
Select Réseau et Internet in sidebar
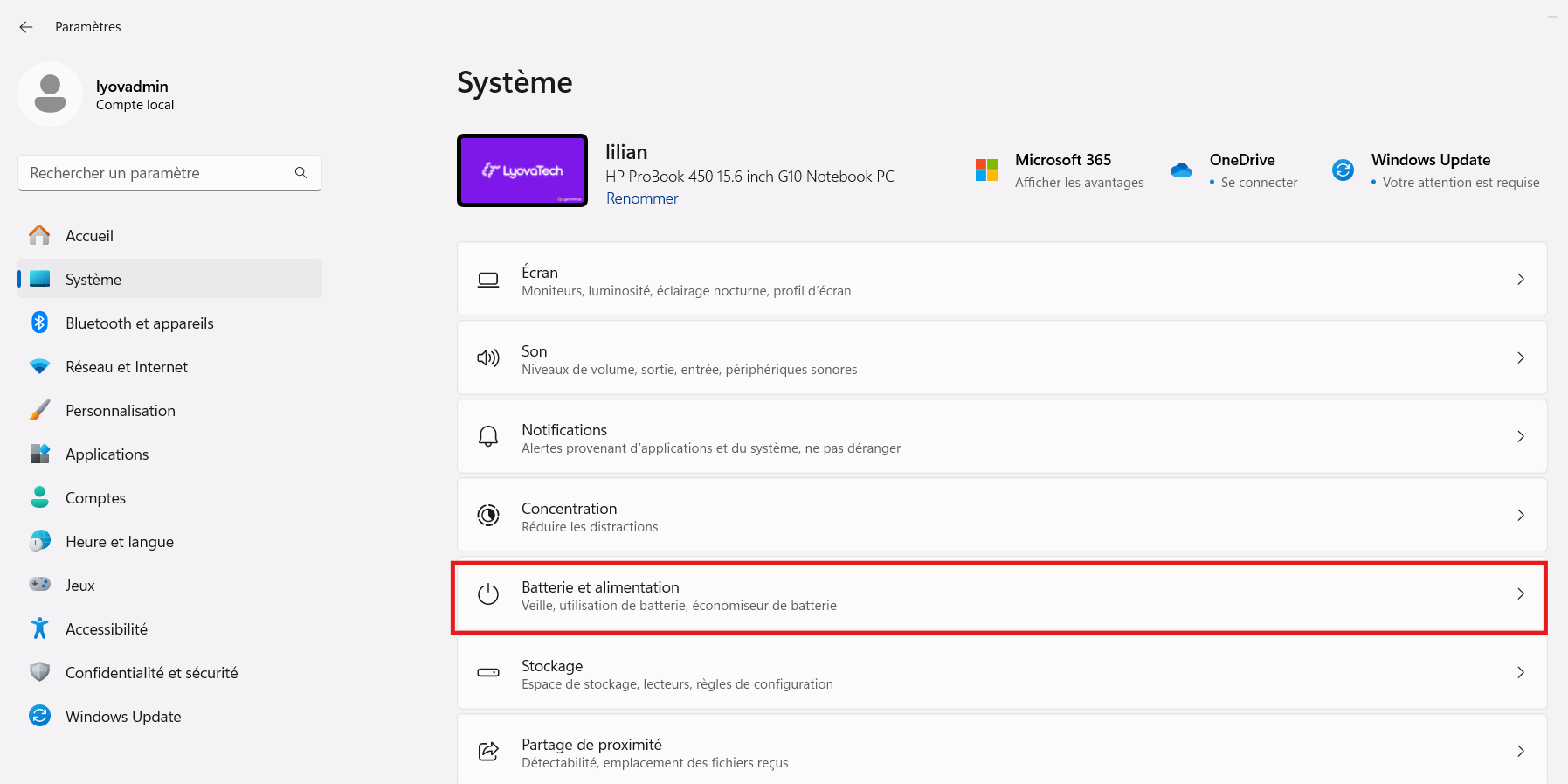pyautogui.click(x=127, y=367)
